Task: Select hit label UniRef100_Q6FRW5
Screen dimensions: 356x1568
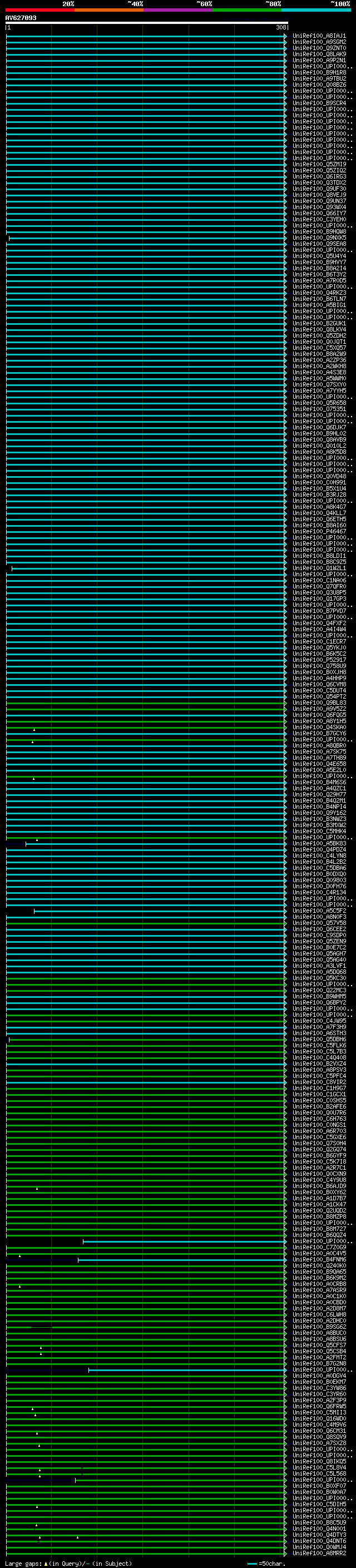Action: [319, 1406]
